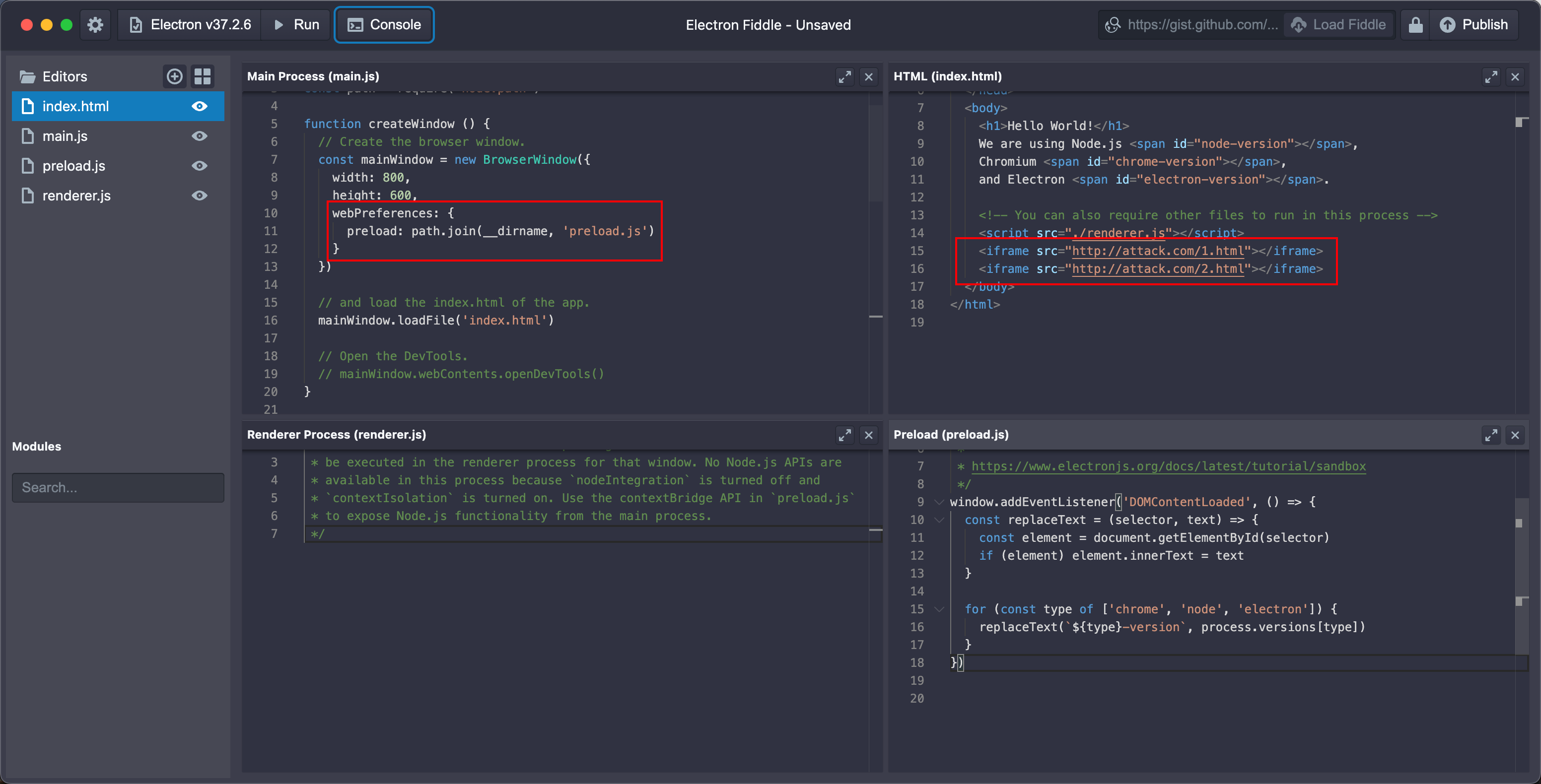This screenshot has height=784, width=1541.
Task: Open the settings gear in the toolbar
Action: 95,24
